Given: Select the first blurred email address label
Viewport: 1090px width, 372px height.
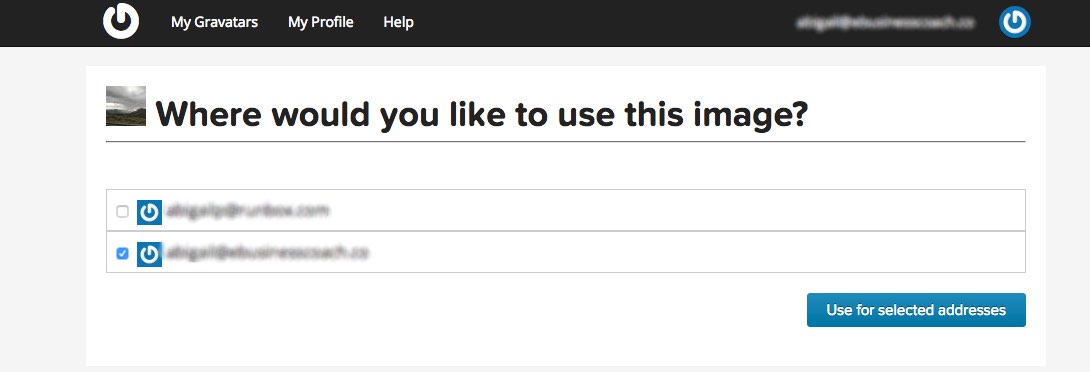Looking at the screenshot, I should point(247,210).
